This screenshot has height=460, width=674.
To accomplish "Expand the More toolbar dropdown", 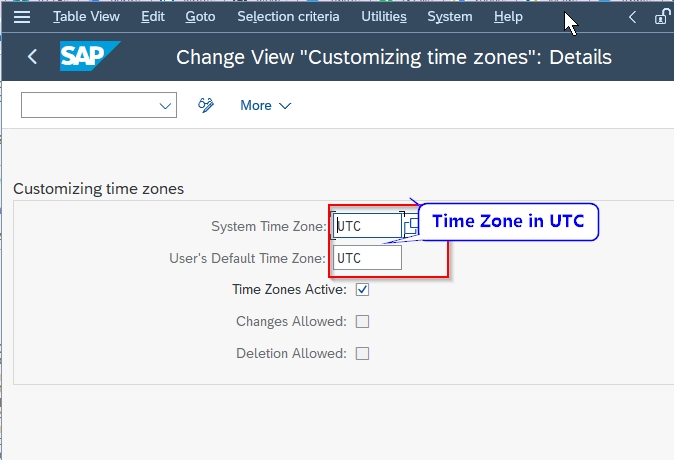I will [266, 105].
